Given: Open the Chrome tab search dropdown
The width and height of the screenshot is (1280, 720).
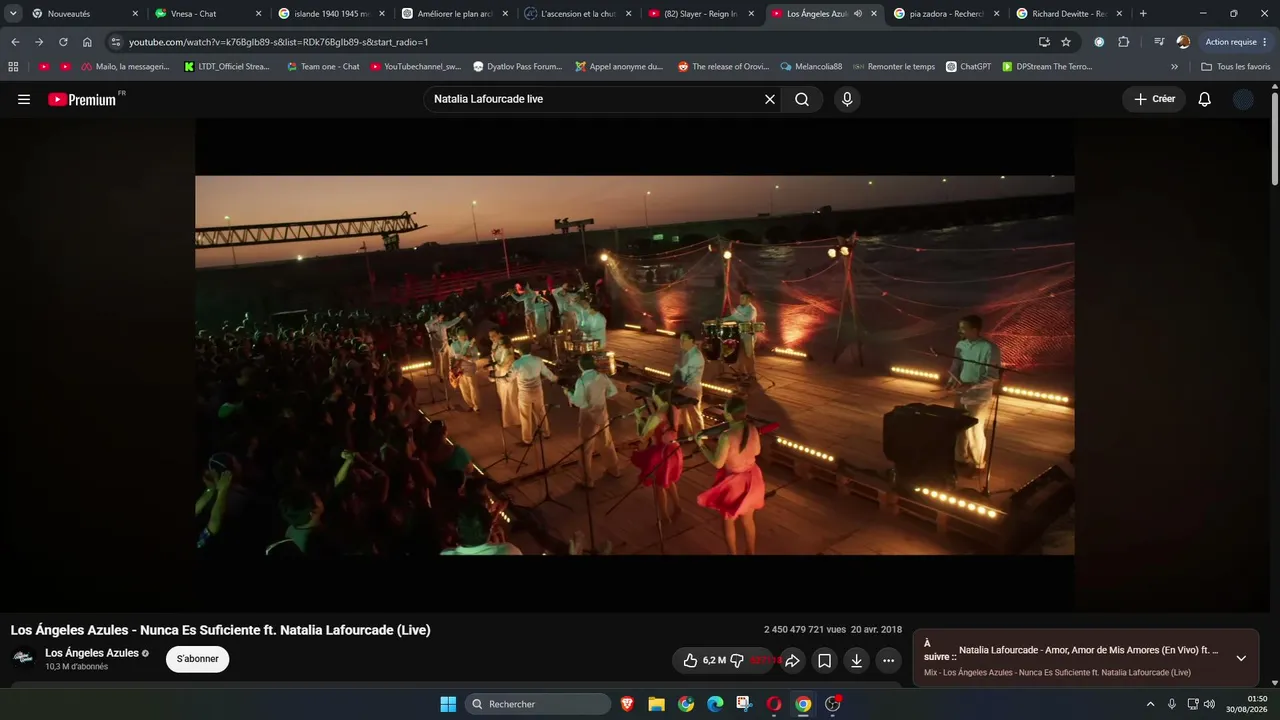Looking at the screenshot, I should click(14, 14).
